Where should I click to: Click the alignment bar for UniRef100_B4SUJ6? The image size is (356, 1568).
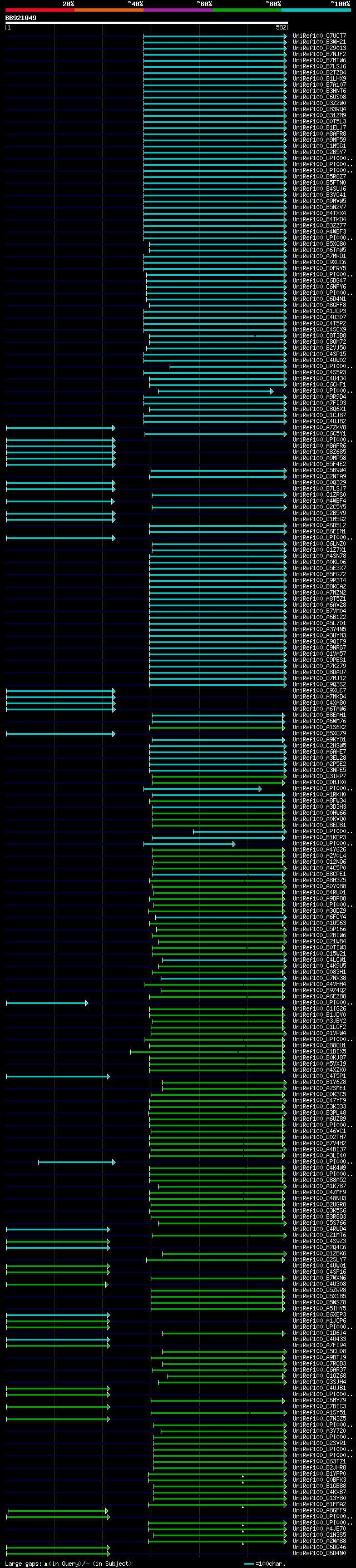(x=215, y=189)
